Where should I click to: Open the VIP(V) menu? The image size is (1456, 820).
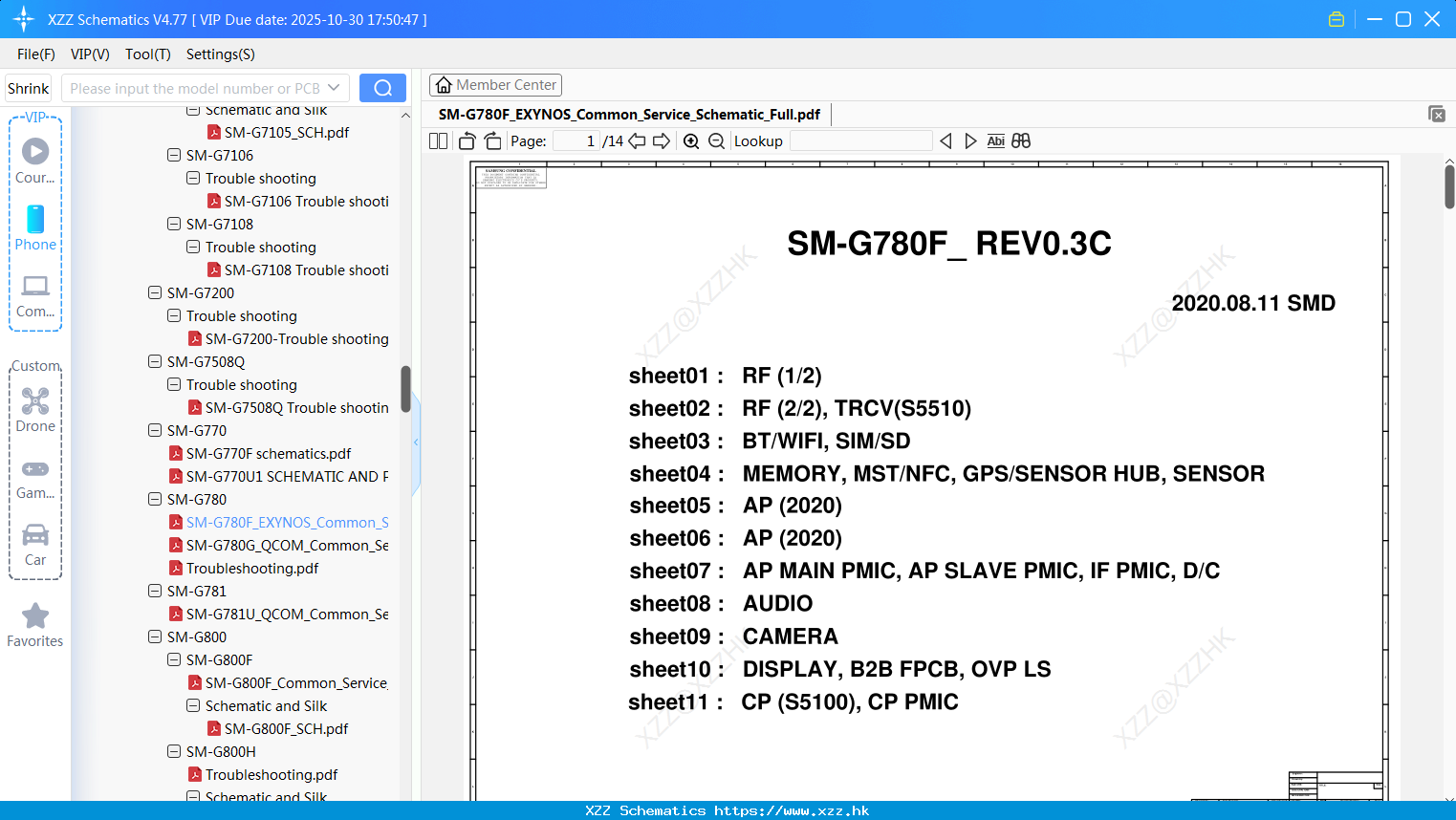tap(90, 54)
